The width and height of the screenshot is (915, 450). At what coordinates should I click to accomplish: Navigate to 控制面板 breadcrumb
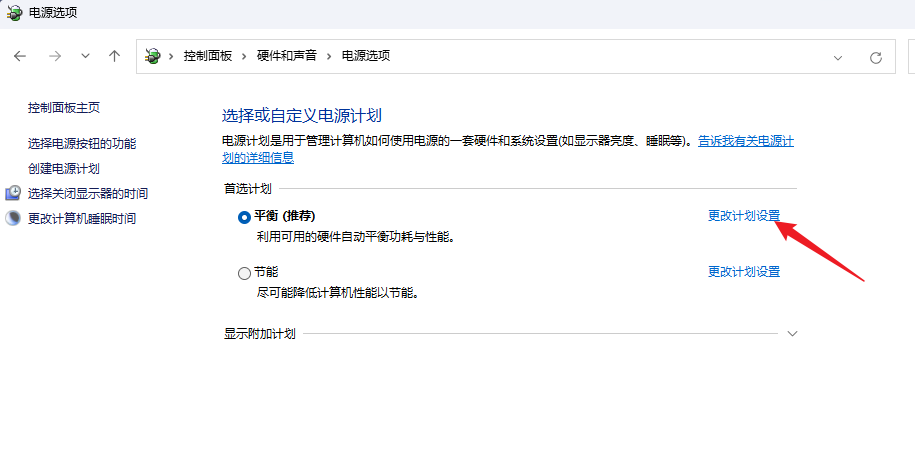(208, 56)
